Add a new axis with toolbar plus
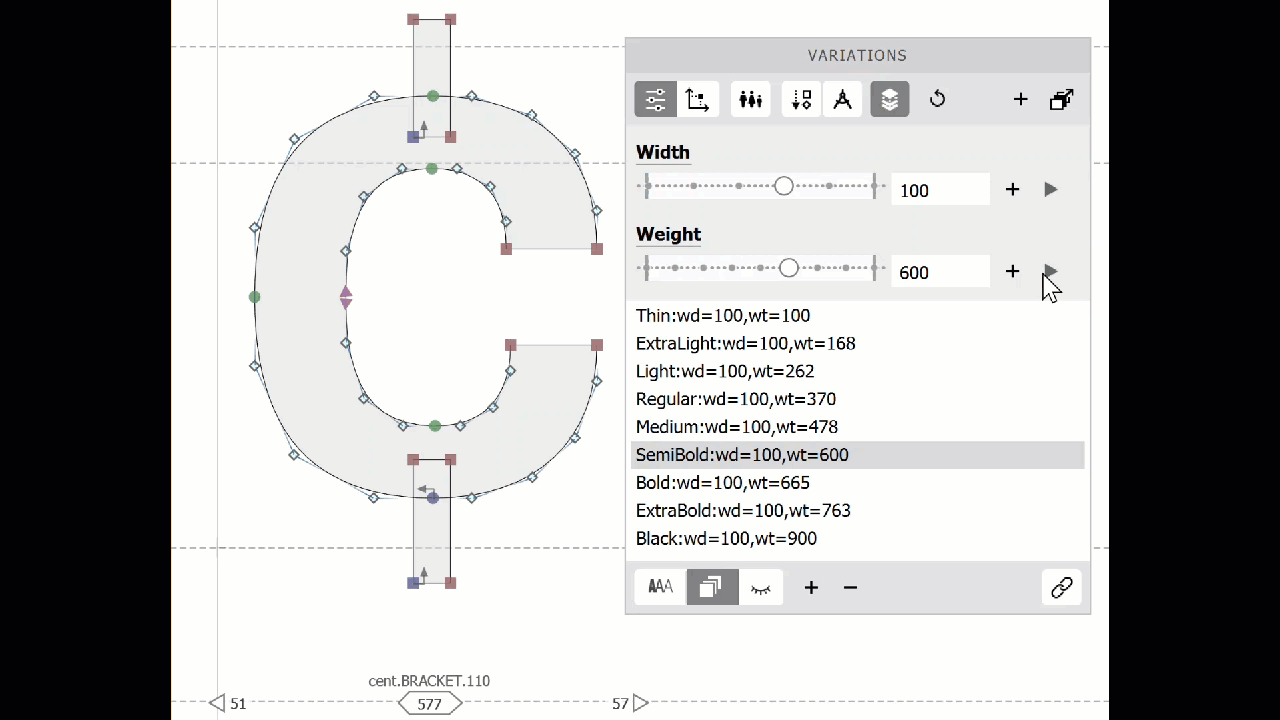The image size is (1280, 720). pos(1020,99)
